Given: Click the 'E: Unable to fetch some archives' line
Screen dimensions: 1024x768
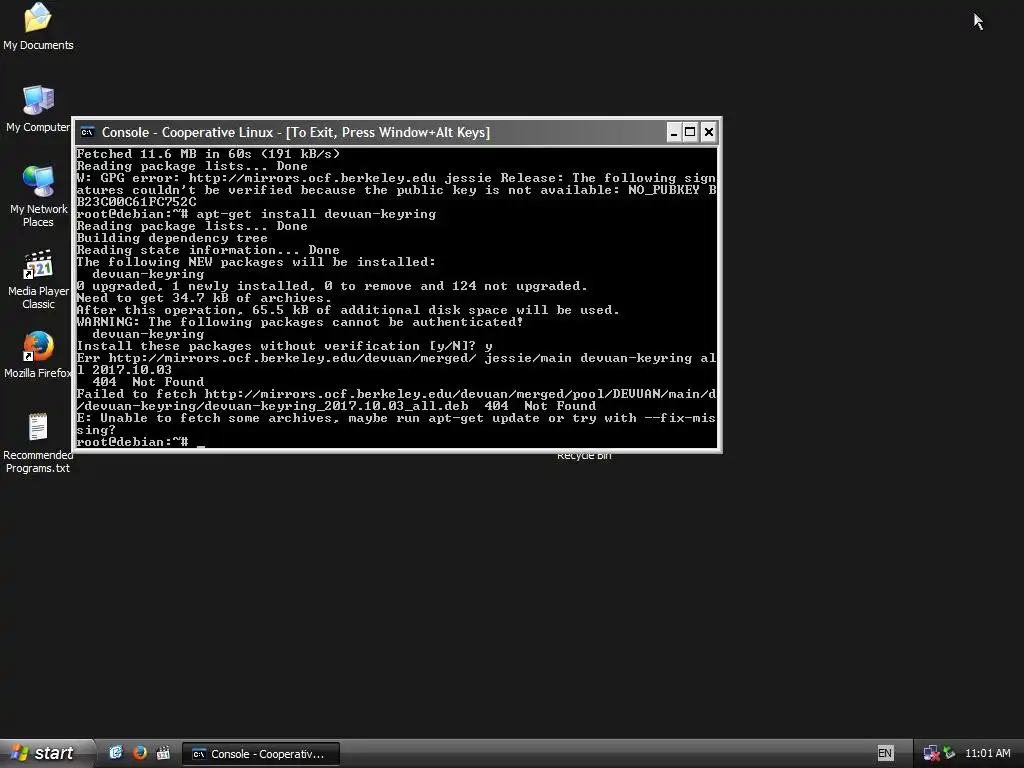Looking at the screenshot, I should click(396, 424).
